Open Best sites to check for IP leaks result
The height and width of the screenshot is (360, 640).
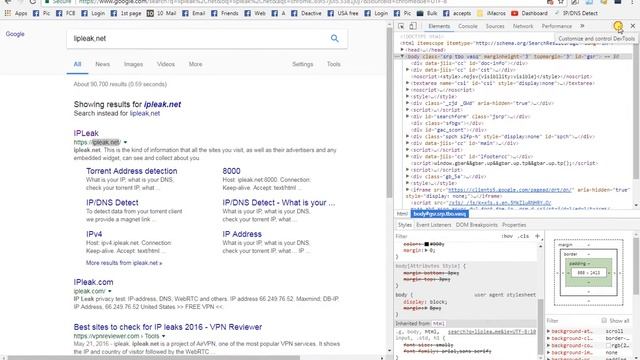pyautogui.click(x=168, y=327)
